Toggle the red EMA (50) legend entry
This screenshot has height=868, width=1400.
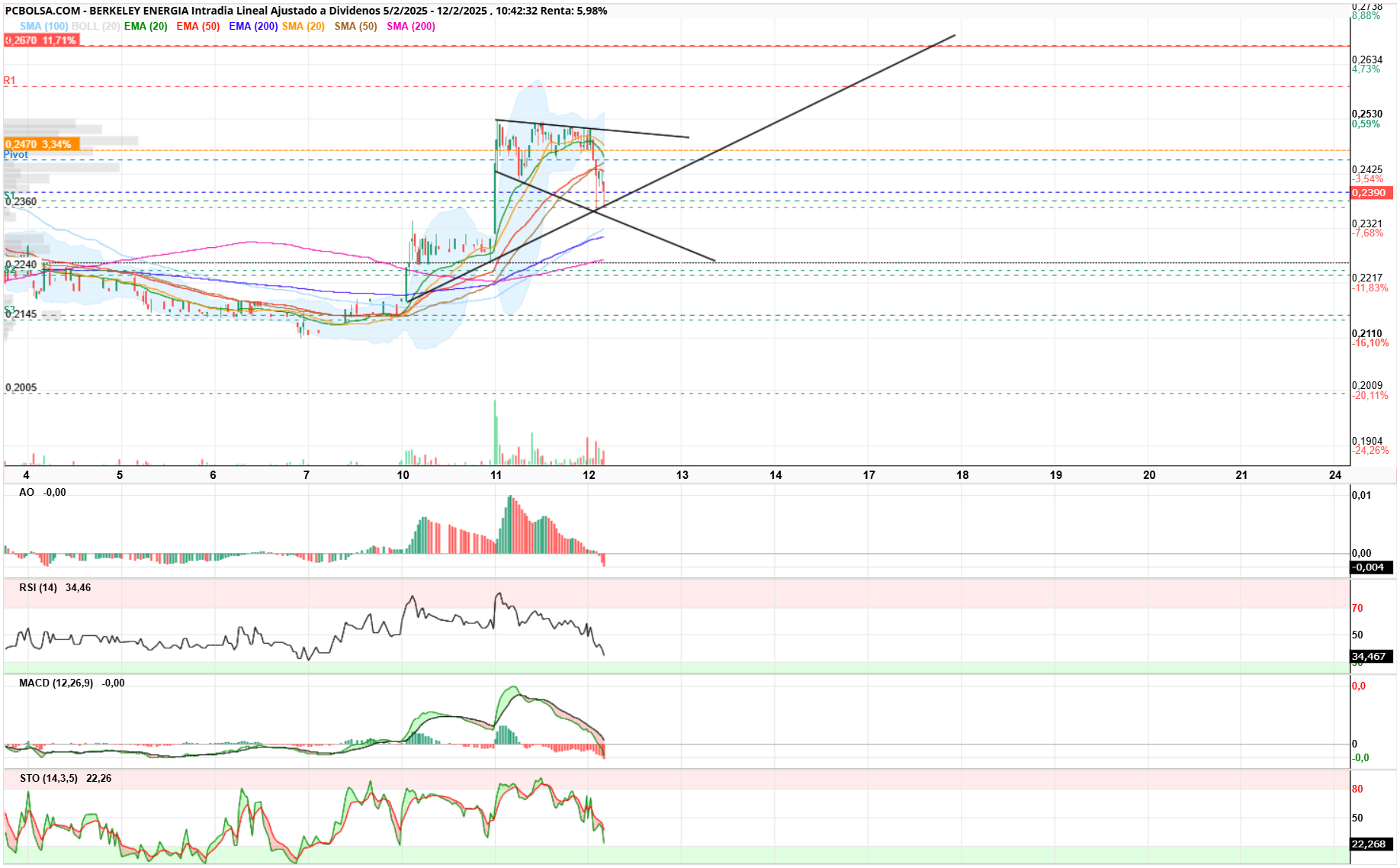pos(198,26)
